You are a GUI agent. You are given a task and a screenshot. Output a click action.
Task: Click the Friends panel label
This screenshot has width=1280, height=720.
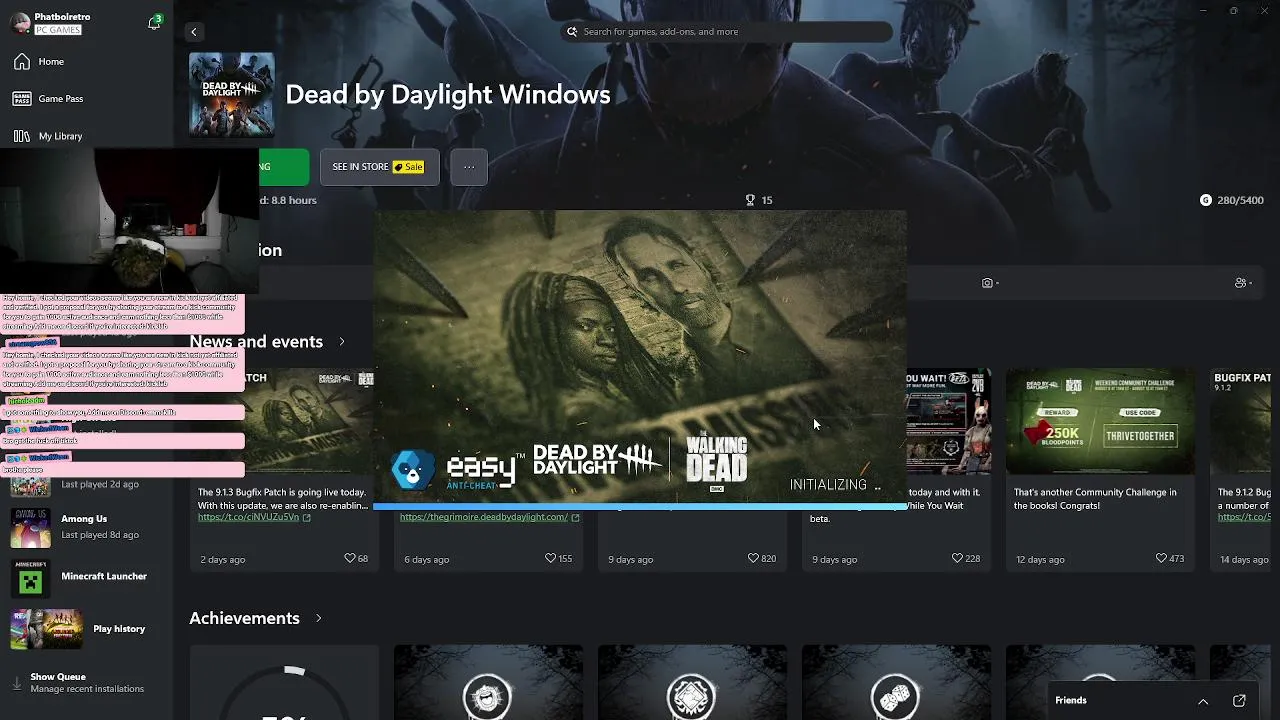coord(1071,700)
